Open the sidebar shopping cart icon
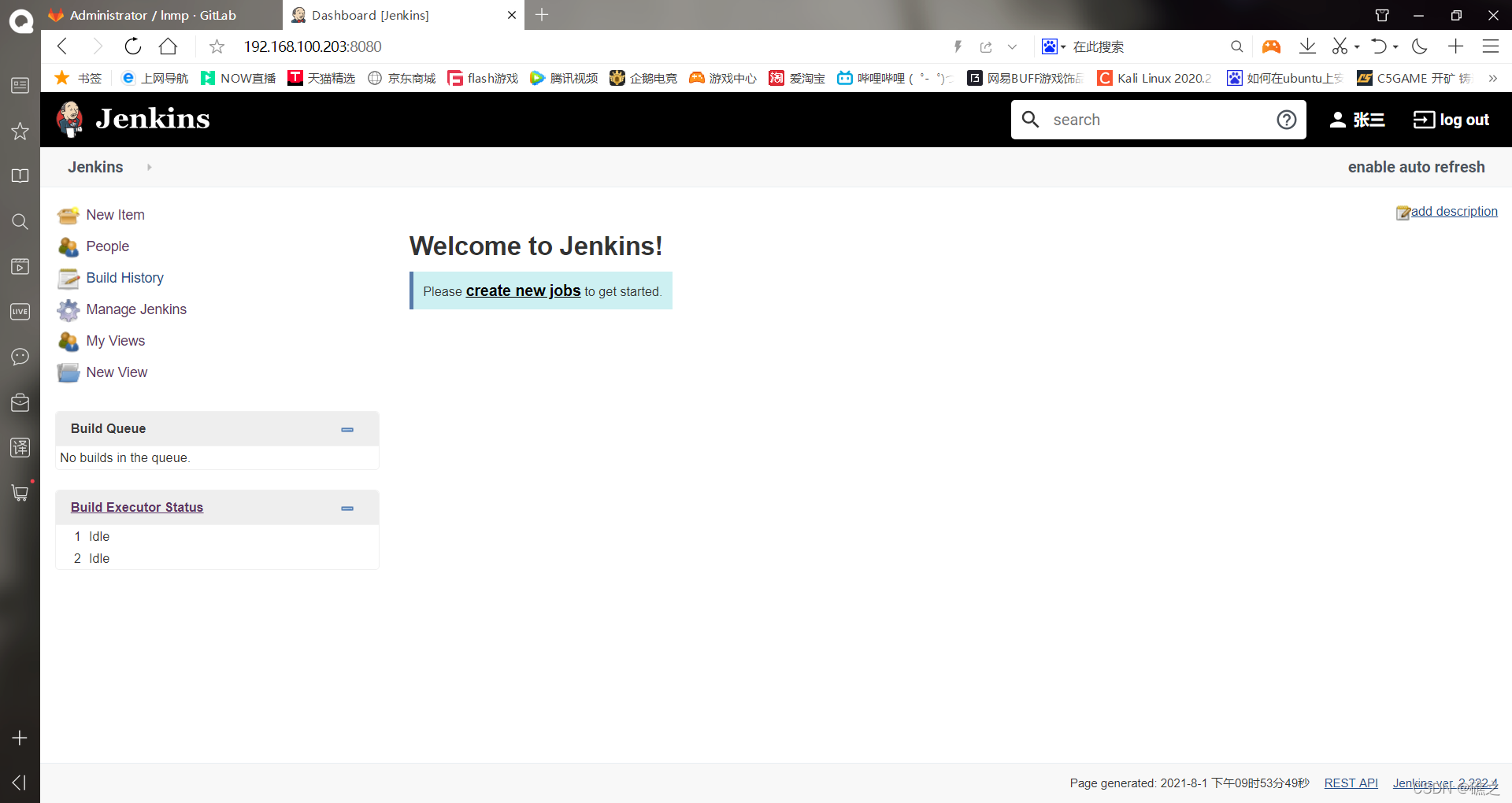Screen dimensions: 1512x803 (20, 493)
